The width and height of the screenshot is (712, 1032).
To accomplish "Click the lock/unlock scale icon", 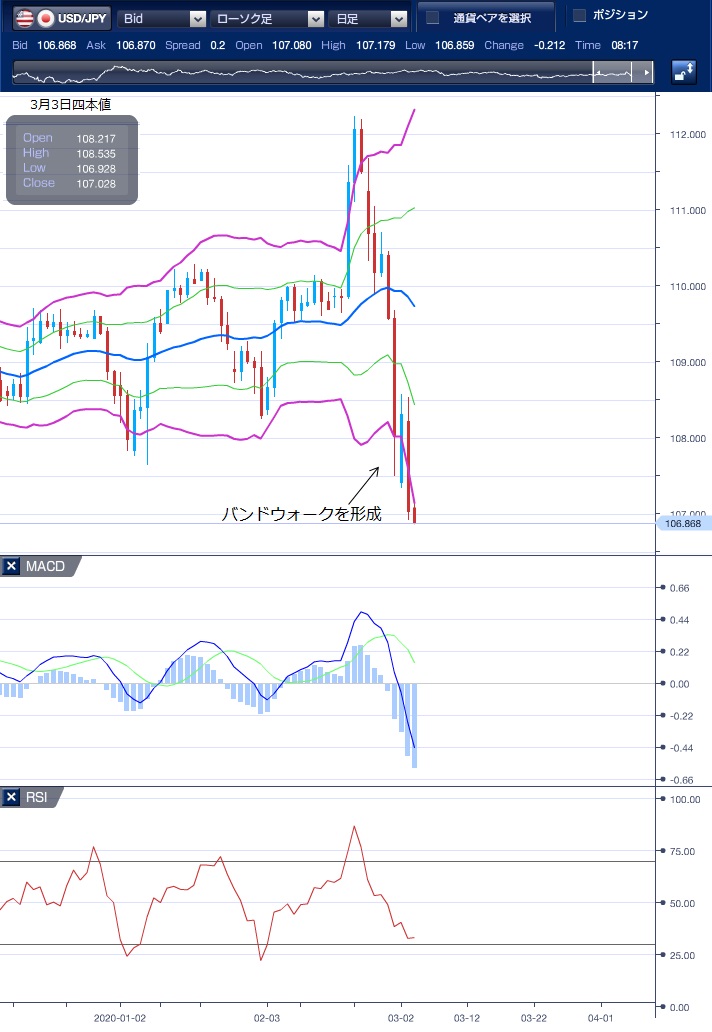I will pyautogui.click(x=684, y=72).
